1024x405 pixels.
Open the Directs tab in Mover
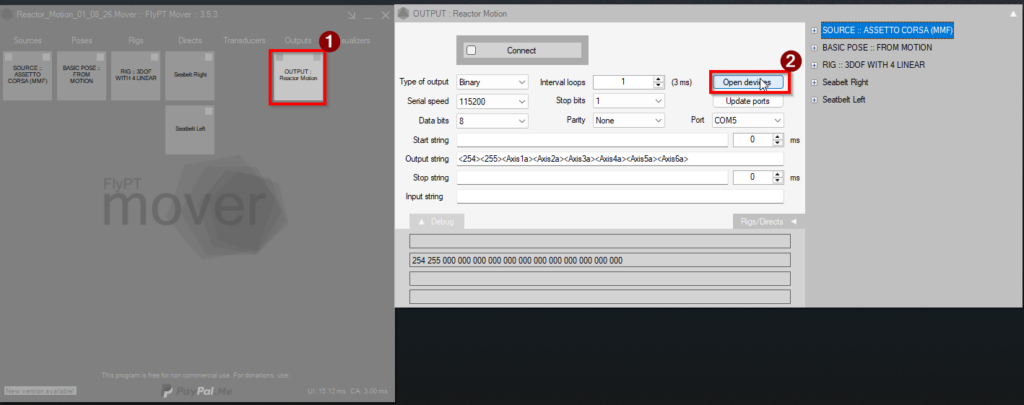pyautogui.click(x=190, y=40)
